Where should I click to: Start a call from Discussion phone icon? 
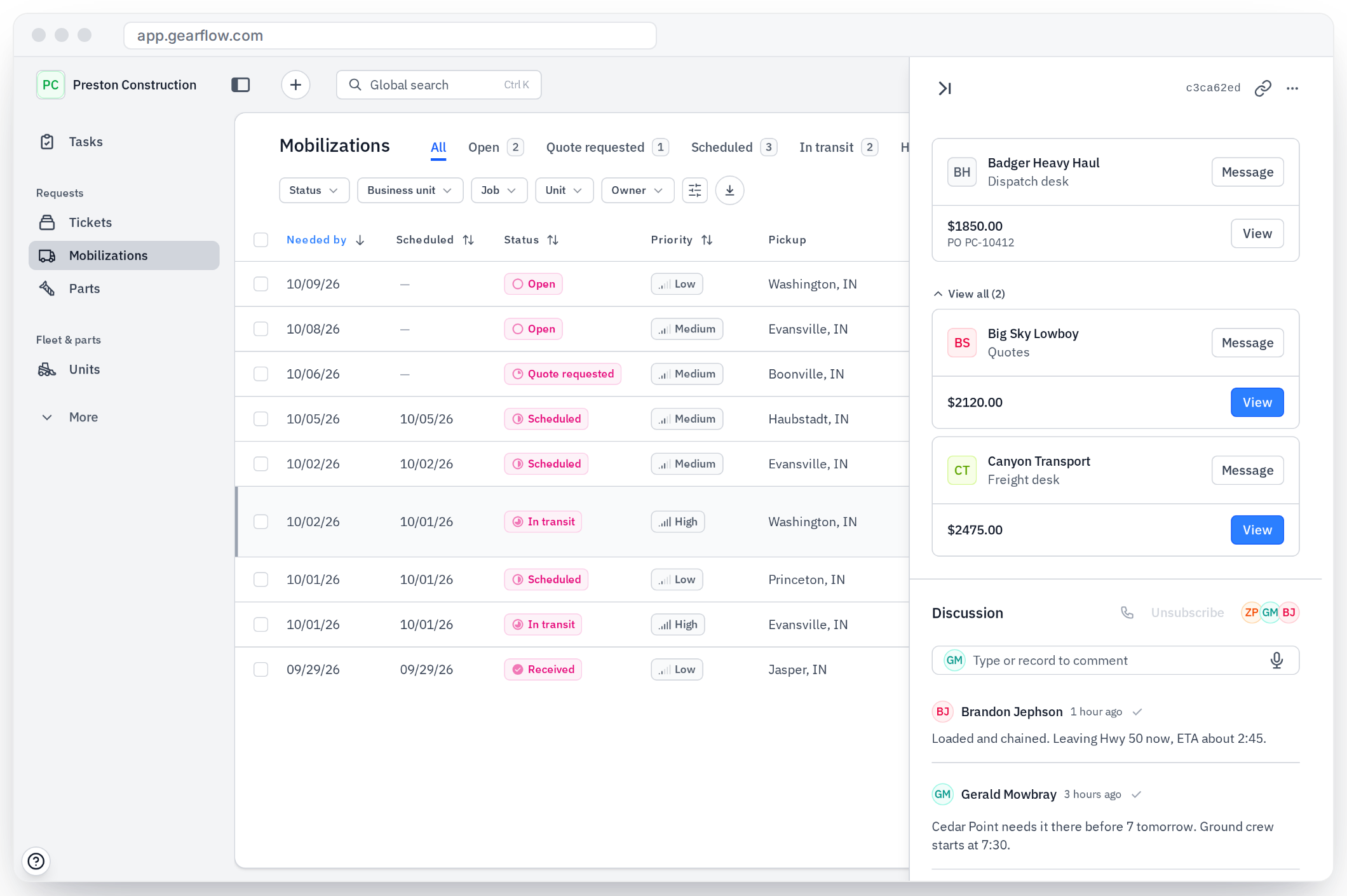tap(1127, 613)
